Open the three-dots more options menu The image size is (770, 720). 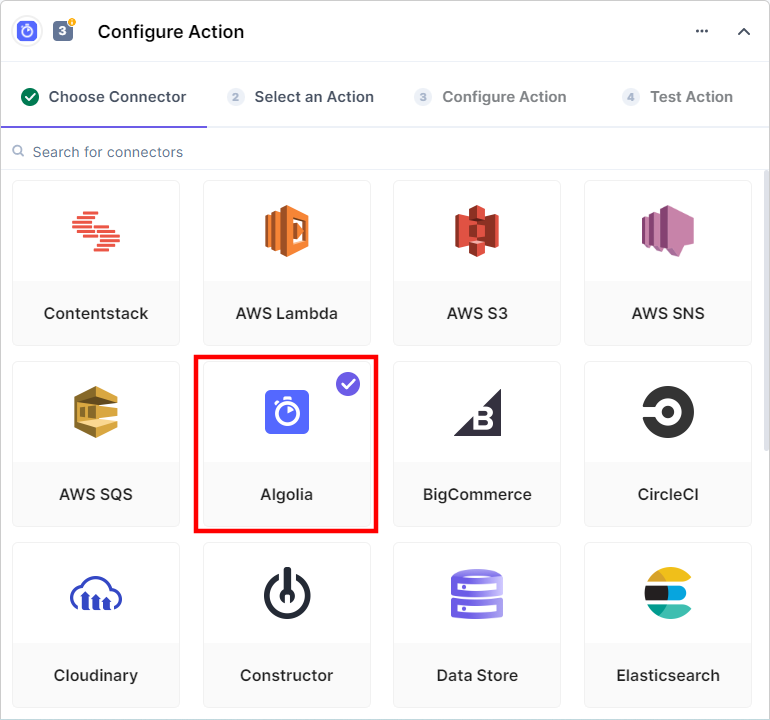click(x=702, y=31)
